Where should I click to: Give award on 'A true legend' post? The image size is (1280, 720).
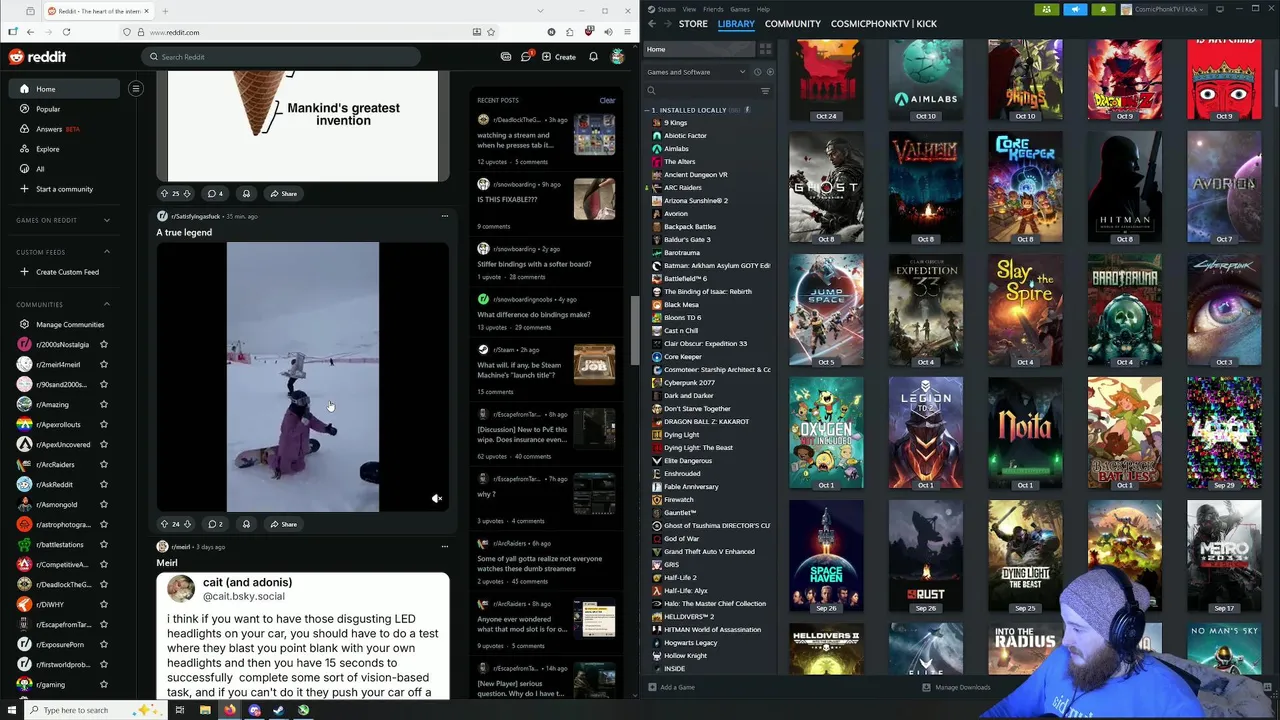click(246, 524)
